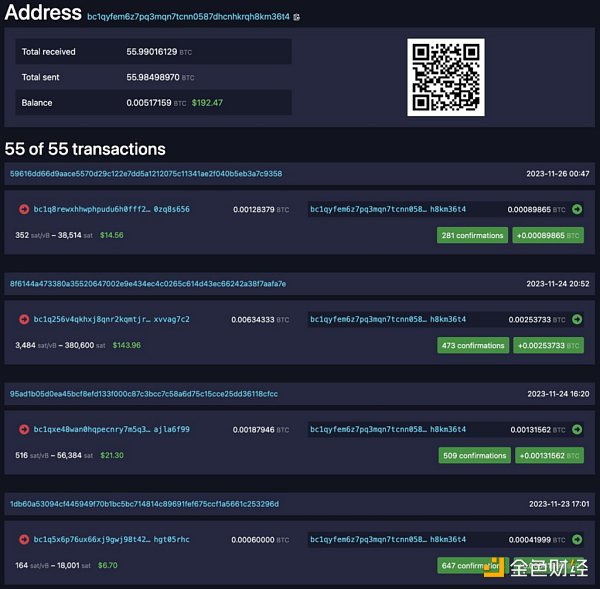Click the +0.00253733 BTC amount badge
This screenshot has height=589, width=600.
[548, 345]
